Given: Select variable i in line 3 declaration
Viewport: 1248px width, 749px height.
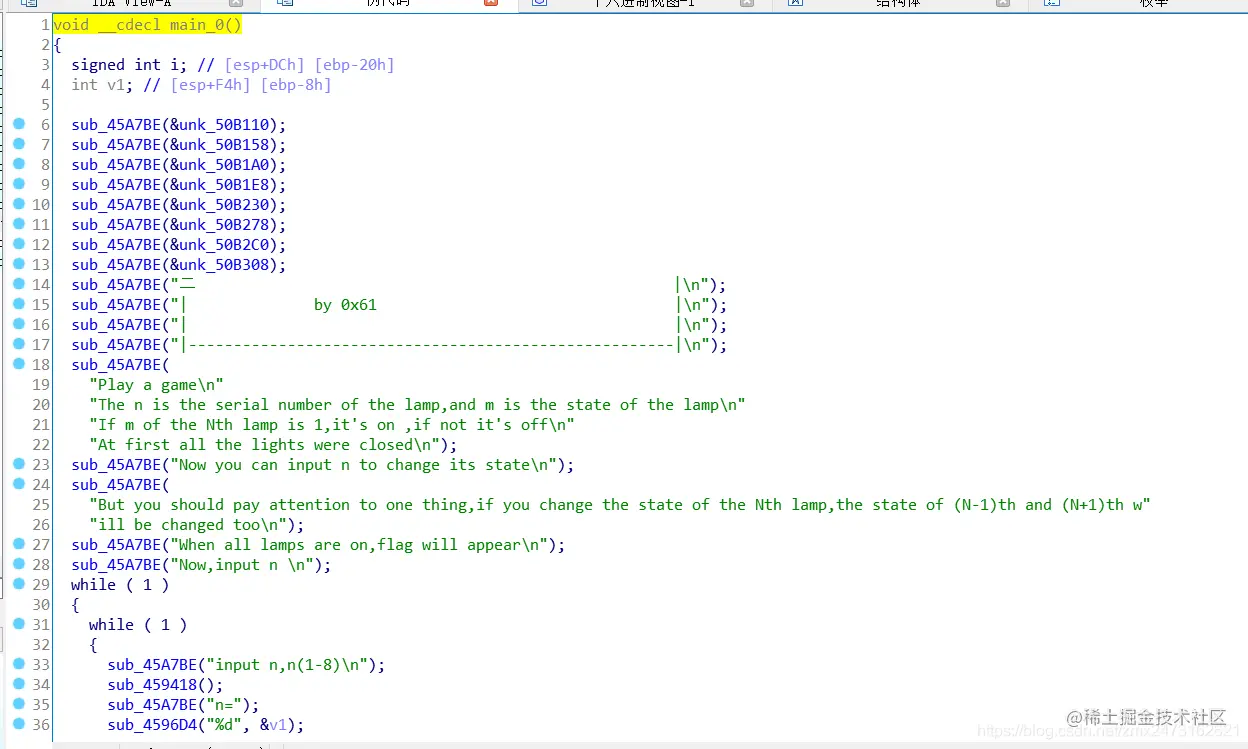Looking at the screenshot, I should point(174,64).
